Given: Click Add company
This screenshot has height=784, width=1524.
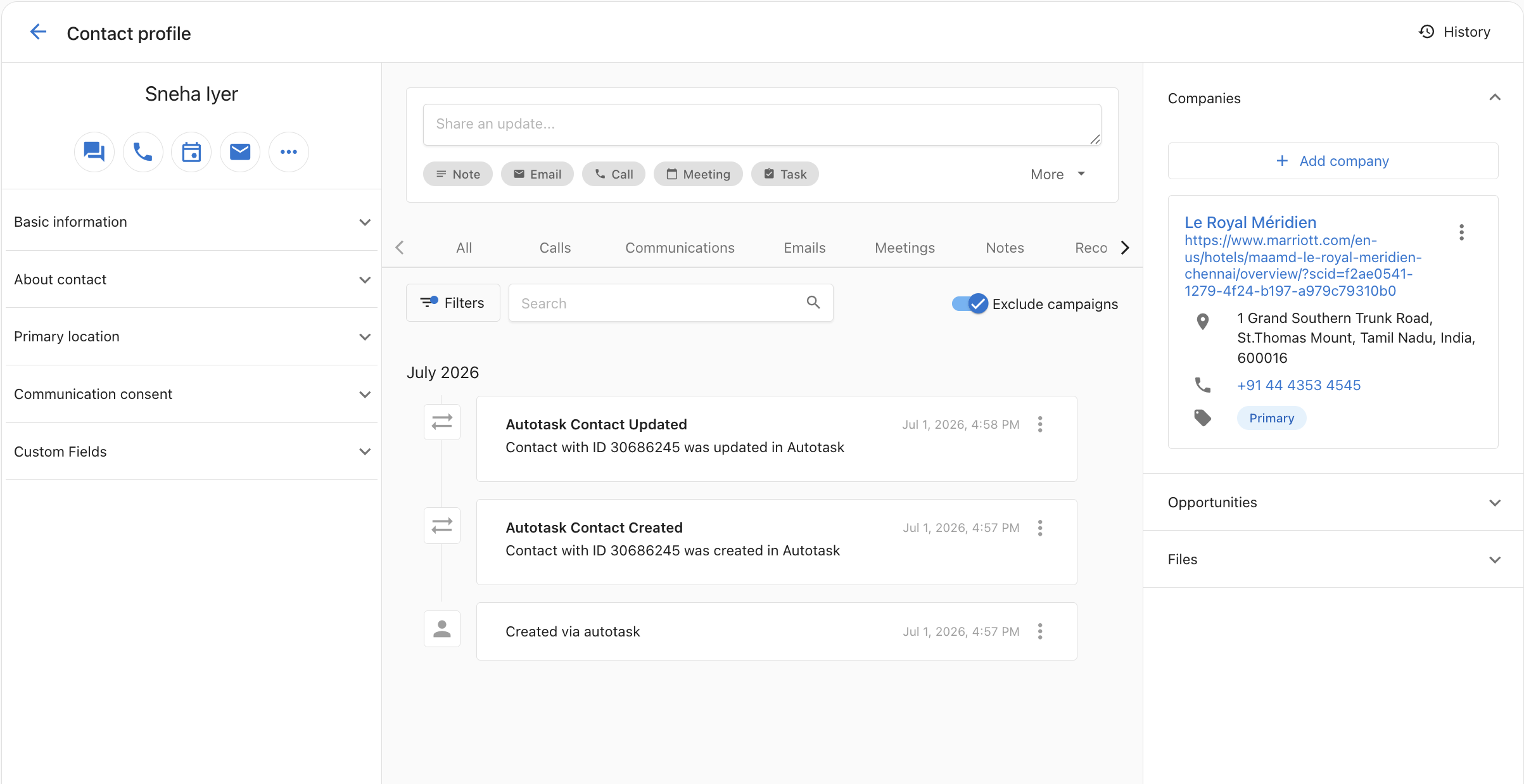Looking at the screenshot, I should pos(1333,161).
